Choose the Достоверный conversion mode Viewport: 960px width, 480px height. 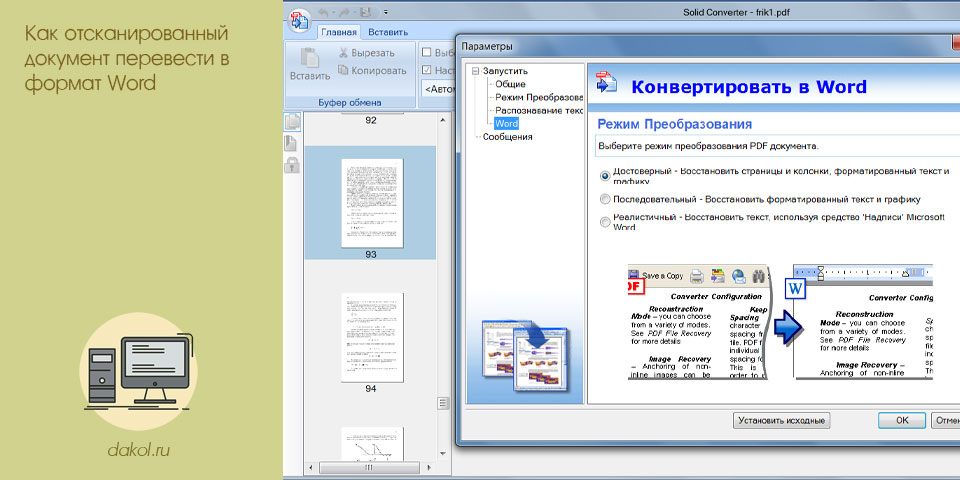(x=606, y=176)
